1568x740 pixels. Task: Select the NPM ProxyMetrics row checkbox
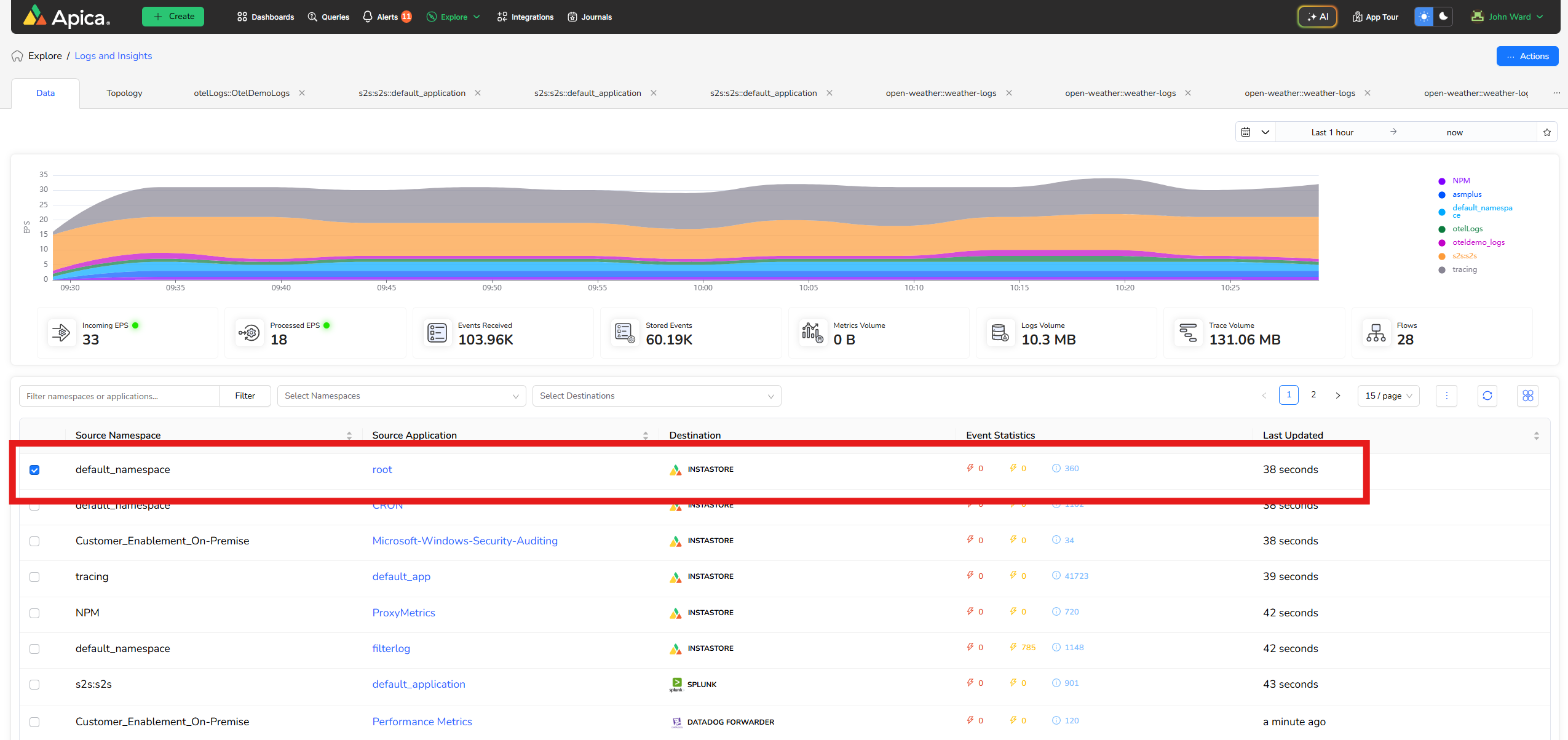pos(34,613)
